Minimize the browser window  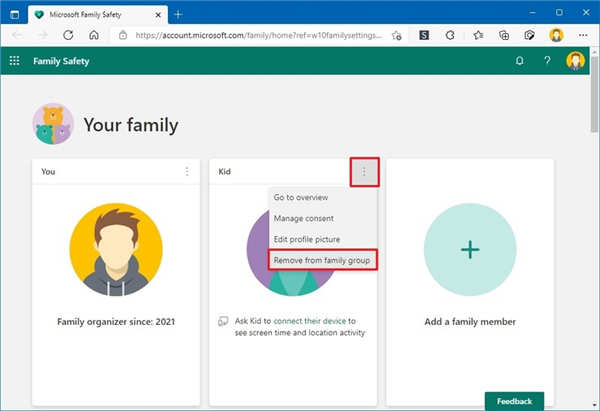(532, 13)
